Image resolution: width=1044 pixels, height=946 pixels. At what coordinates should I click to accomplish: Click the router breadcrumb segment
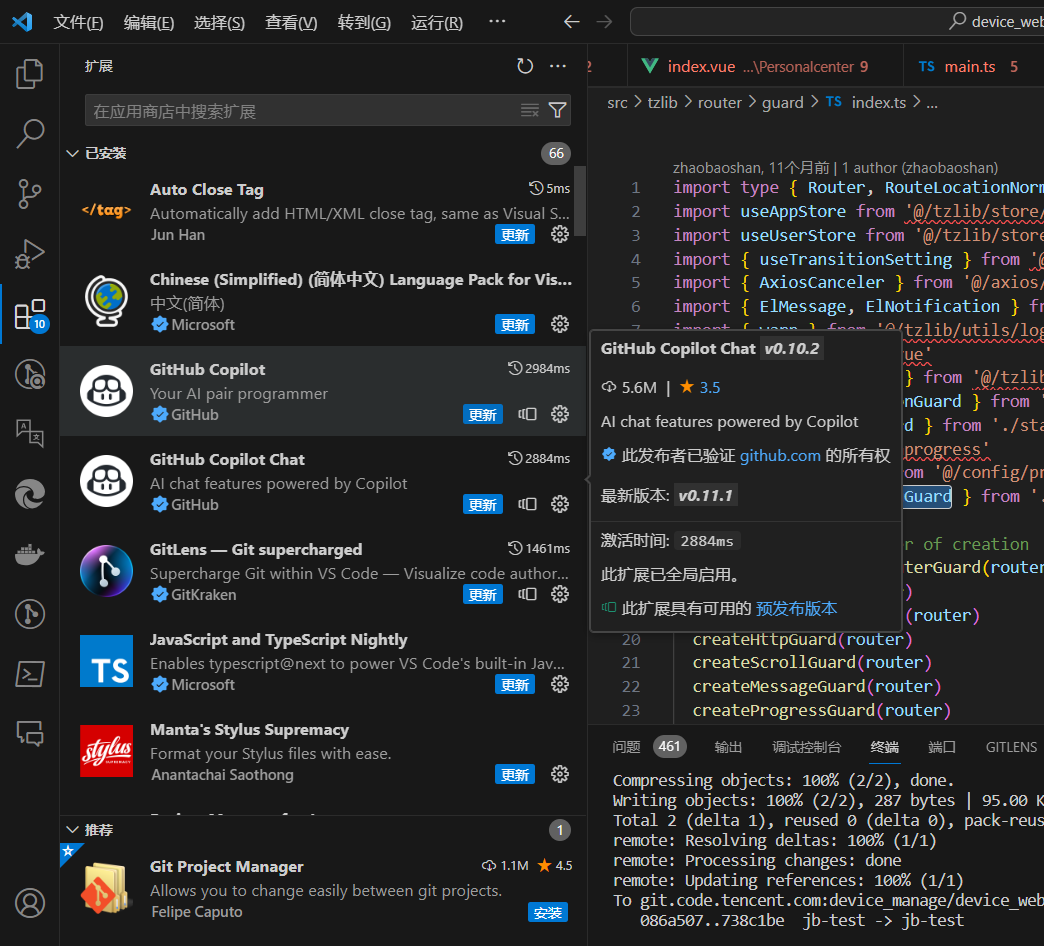pyautogui.click(x=719, y=103)
